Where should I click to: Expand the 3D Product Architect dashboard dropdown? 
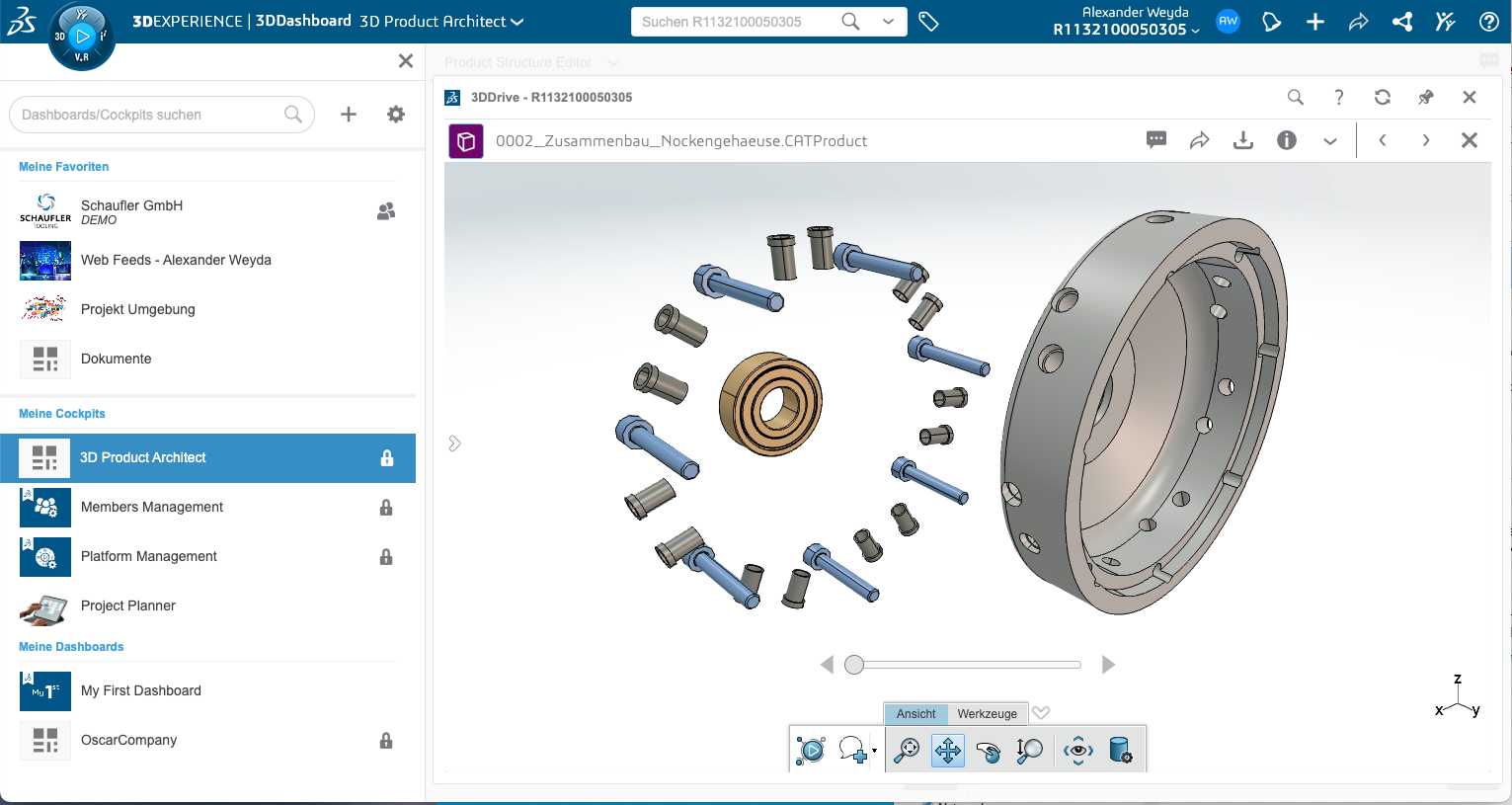(517, 22)
